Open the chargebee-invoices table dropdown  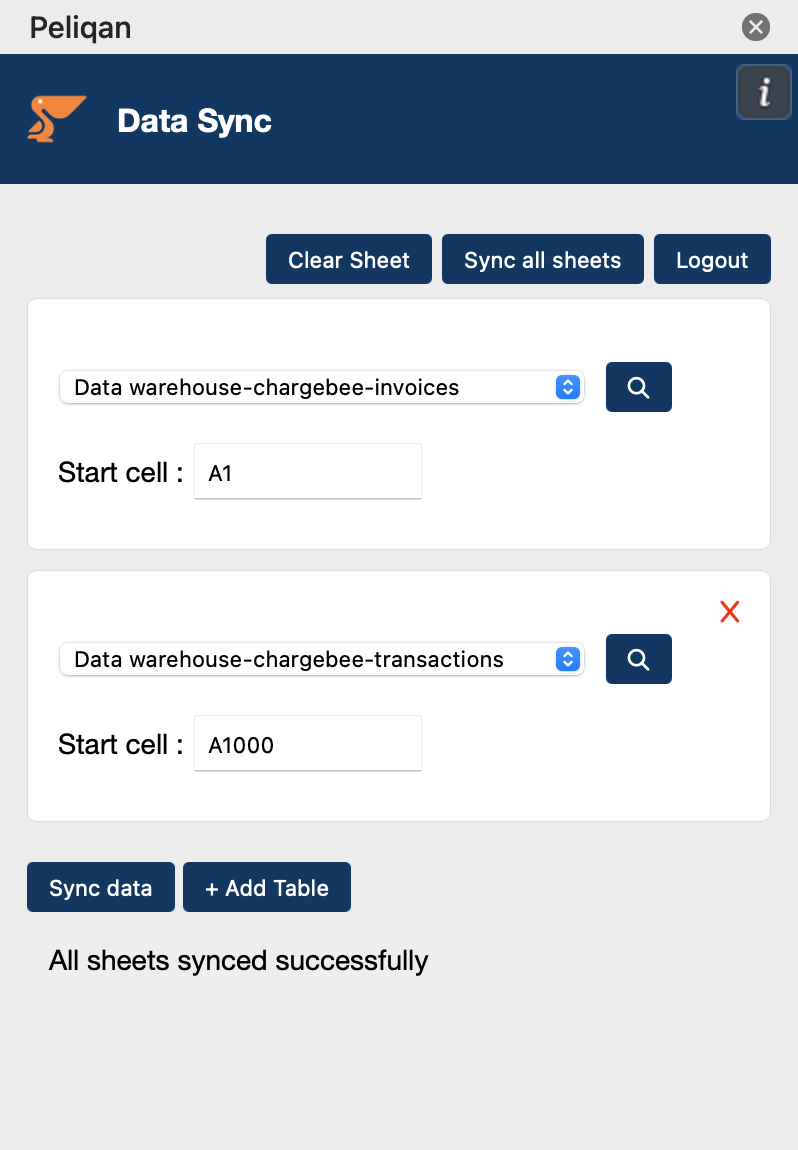[322, 387]
